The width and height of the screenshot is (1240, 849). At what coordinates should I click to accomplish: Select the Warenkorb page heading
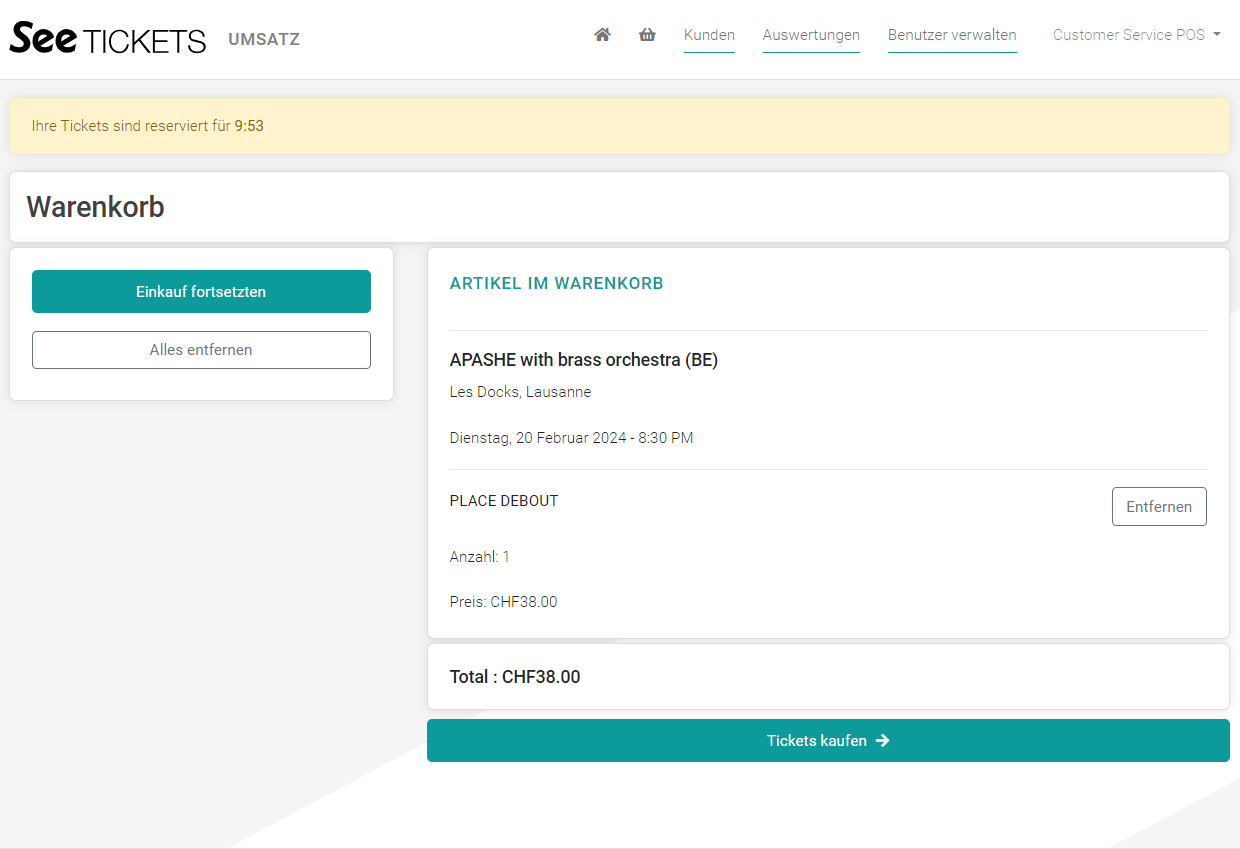click(x=96, y=207)
